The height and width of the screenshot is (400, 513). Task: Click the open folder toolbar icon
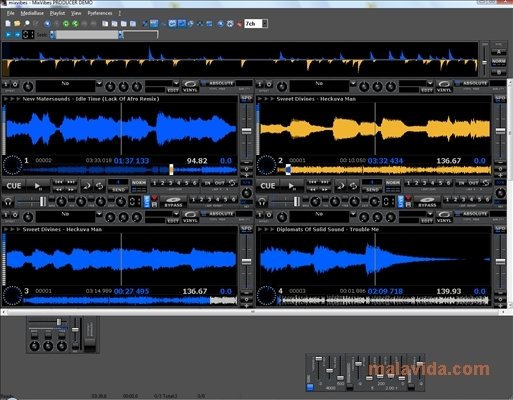tap(17, 23)
